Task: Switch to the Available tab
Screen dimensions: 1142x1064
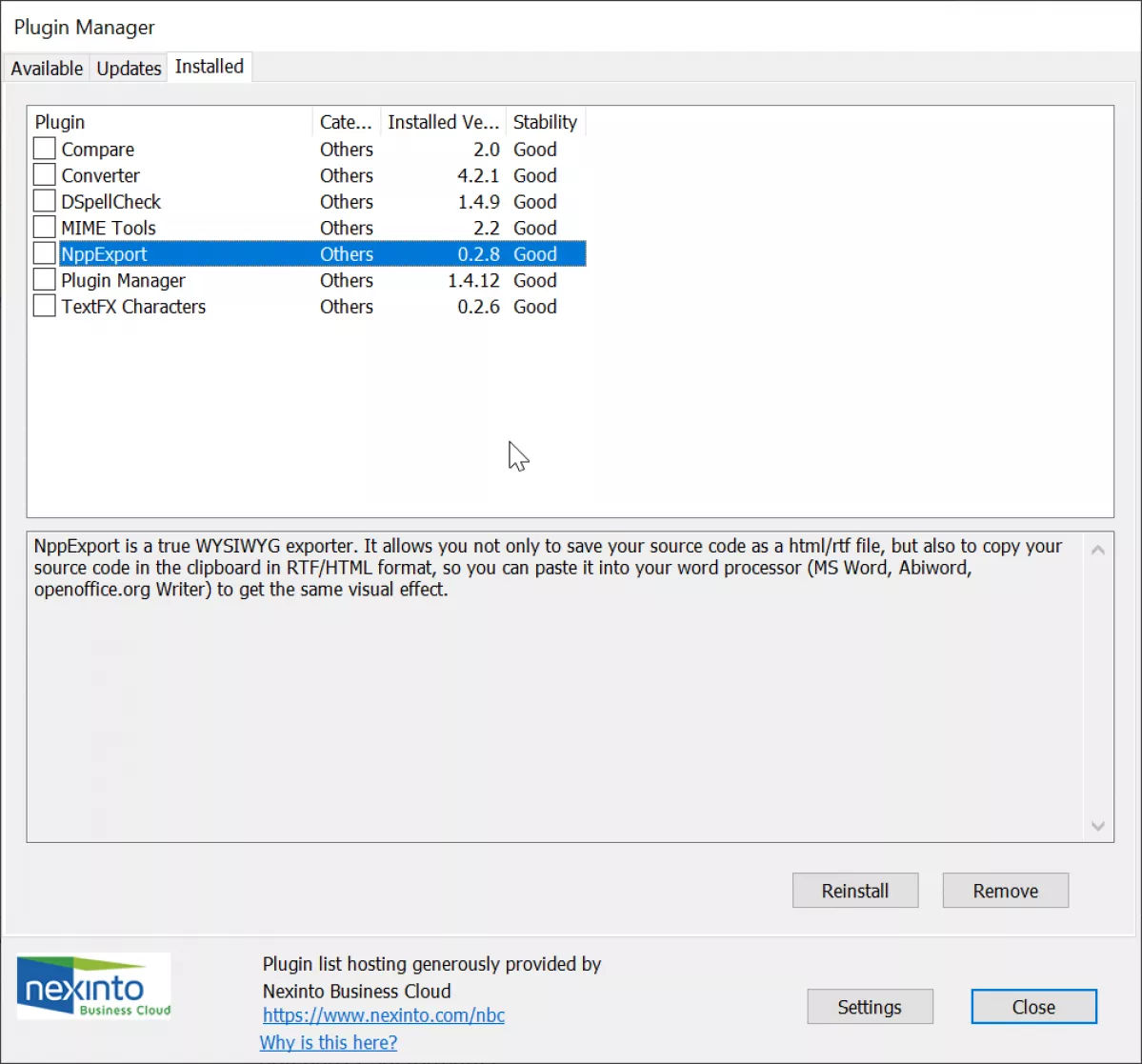Action: tap(47, 69)
